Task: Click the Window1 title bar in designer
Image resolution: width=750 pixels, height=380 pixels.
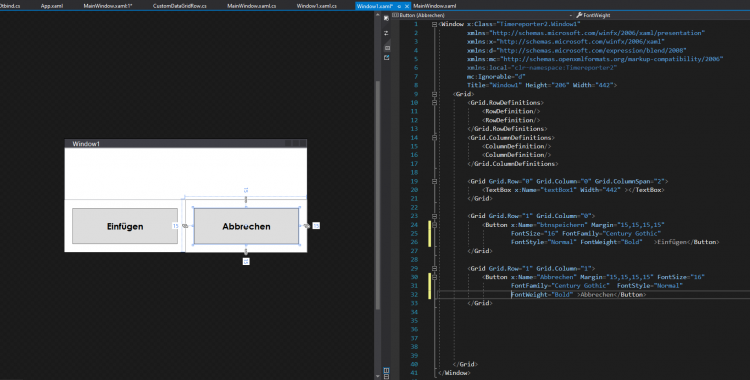Action: coord(186,144)
